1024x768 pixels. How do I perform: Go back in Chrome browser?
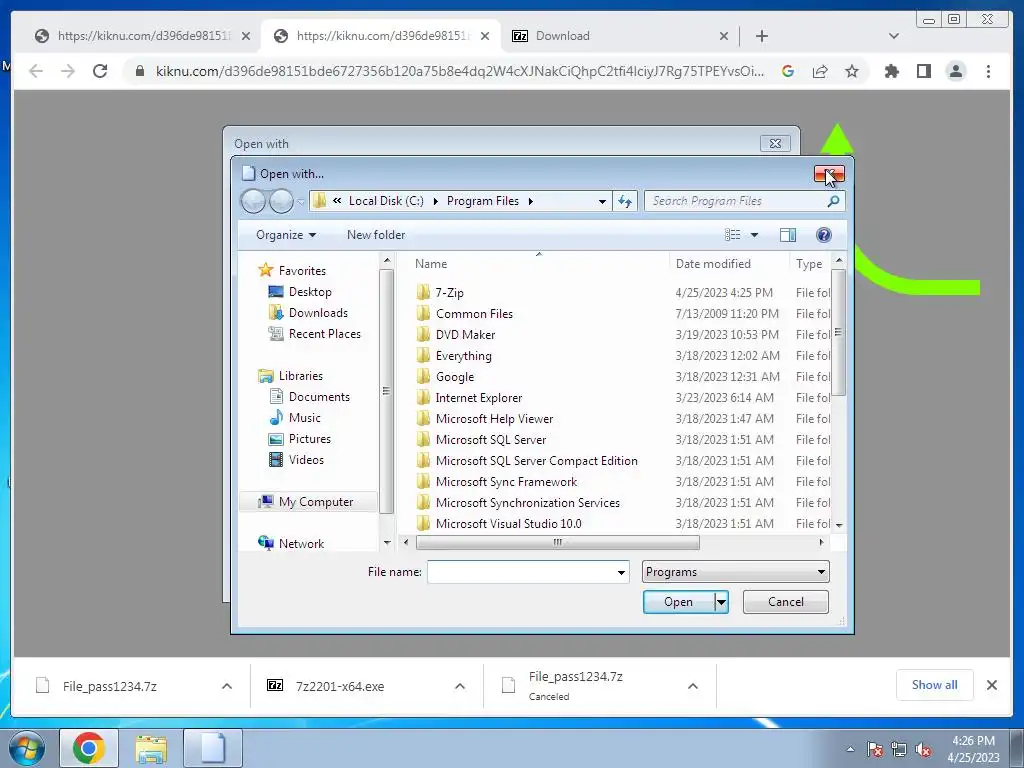(x=36, y=71)
